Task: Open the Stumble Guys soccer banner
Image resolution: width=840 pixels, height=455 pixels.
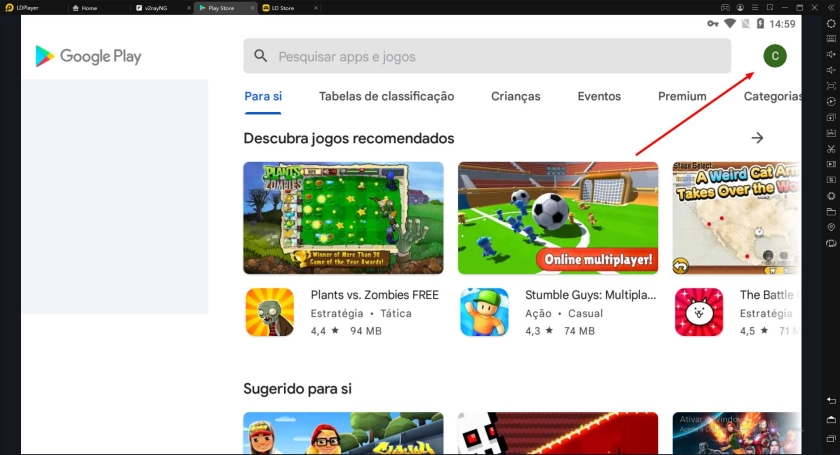Action: 558,218
